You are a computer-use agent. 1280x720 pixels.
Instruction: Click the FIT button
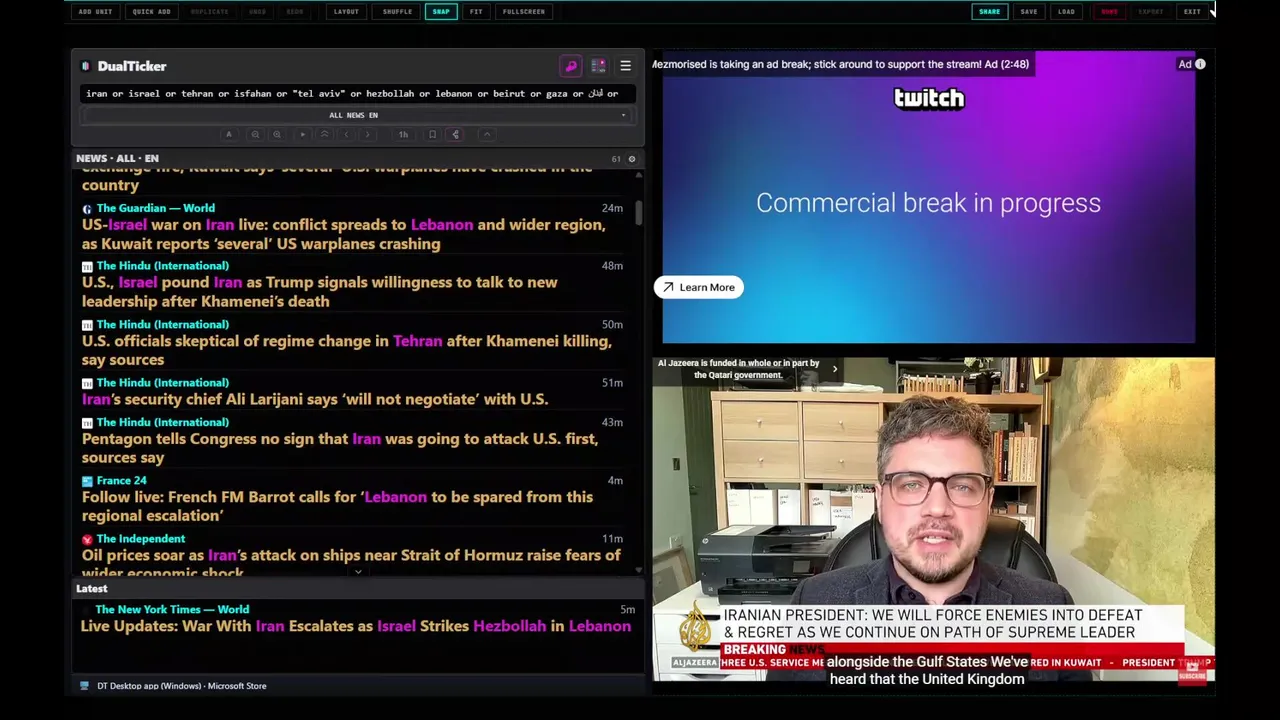coord(476,12)
